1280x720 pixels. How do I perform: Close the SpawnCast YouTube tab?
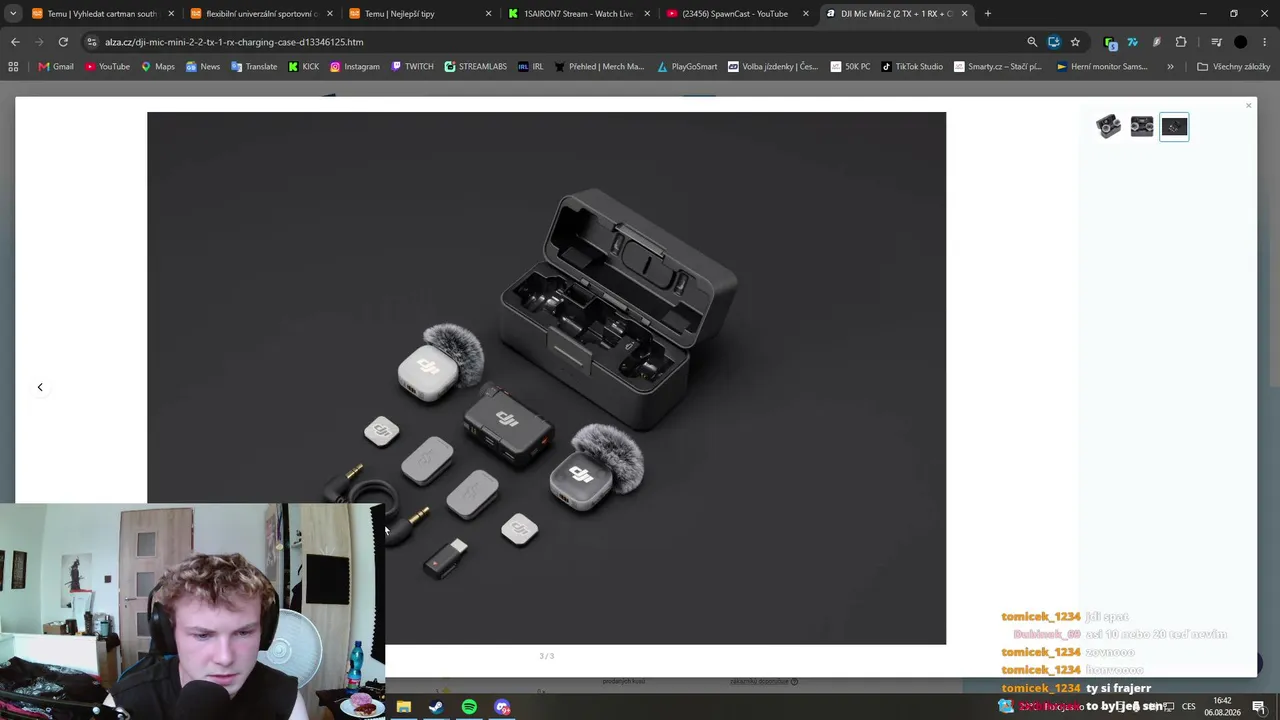(x=806, y=14)
